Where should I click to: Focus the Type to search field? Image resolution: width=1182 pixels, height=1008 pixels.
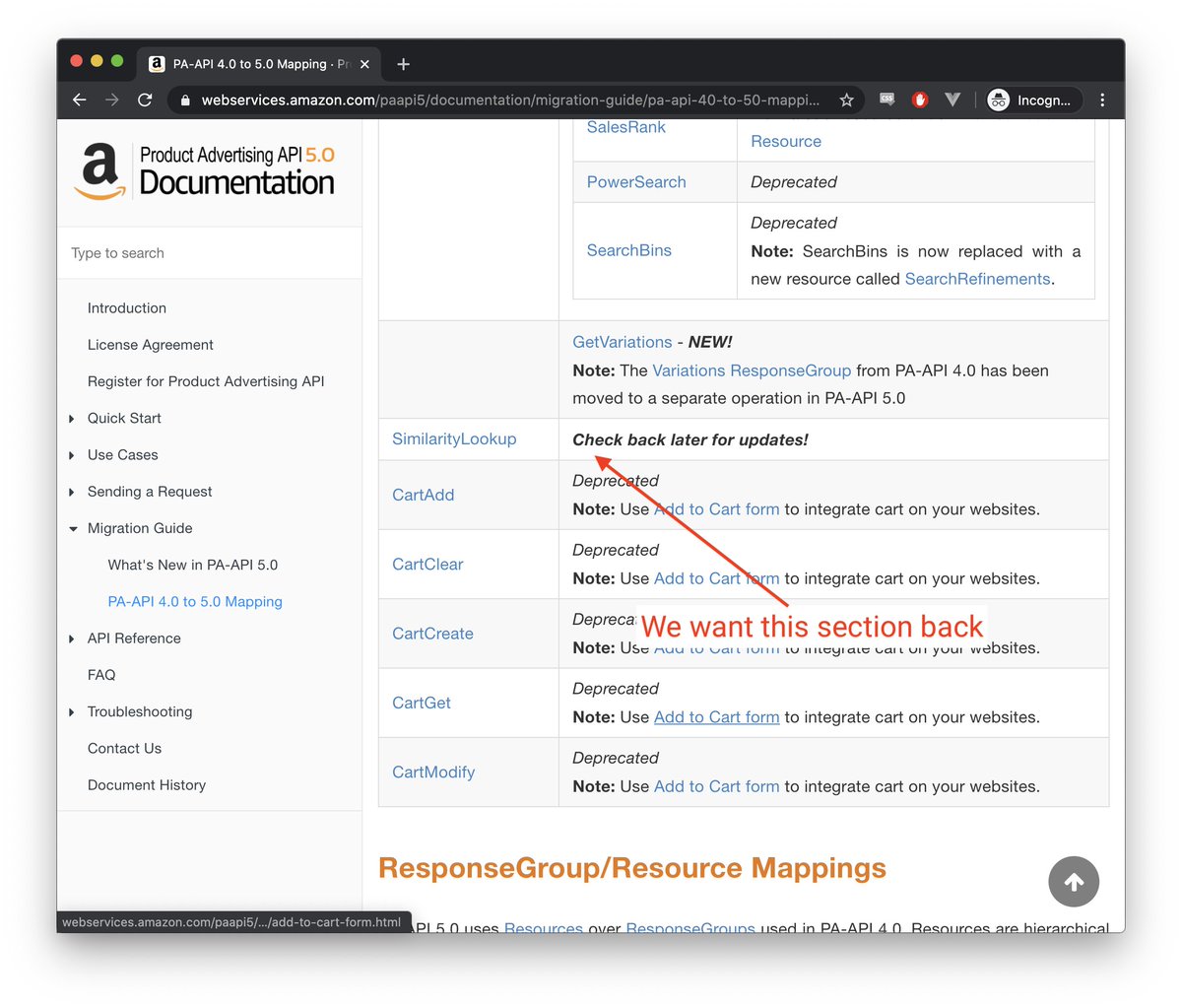point(210,253)
